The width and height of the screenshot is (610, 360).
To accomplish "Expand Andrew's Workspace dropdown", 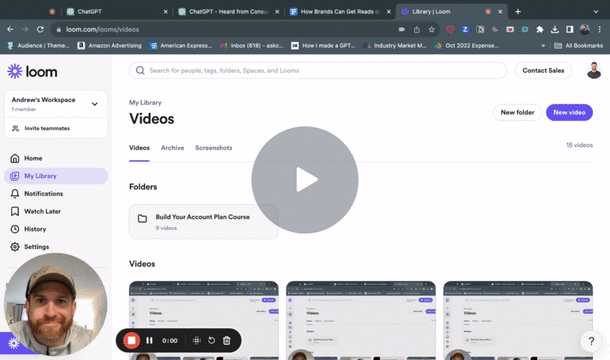I will 95,104.
